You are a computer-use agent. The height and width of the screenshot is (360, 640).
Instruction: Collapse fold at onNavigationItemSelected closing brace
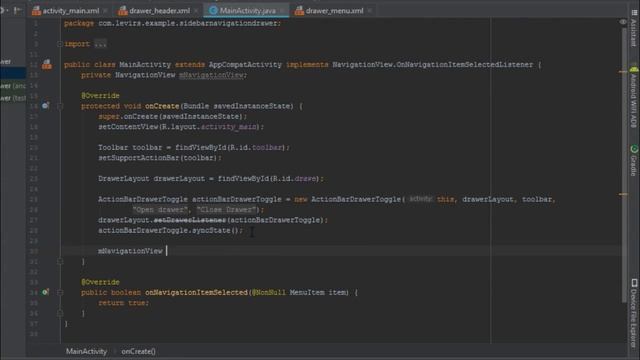[60, 313]
